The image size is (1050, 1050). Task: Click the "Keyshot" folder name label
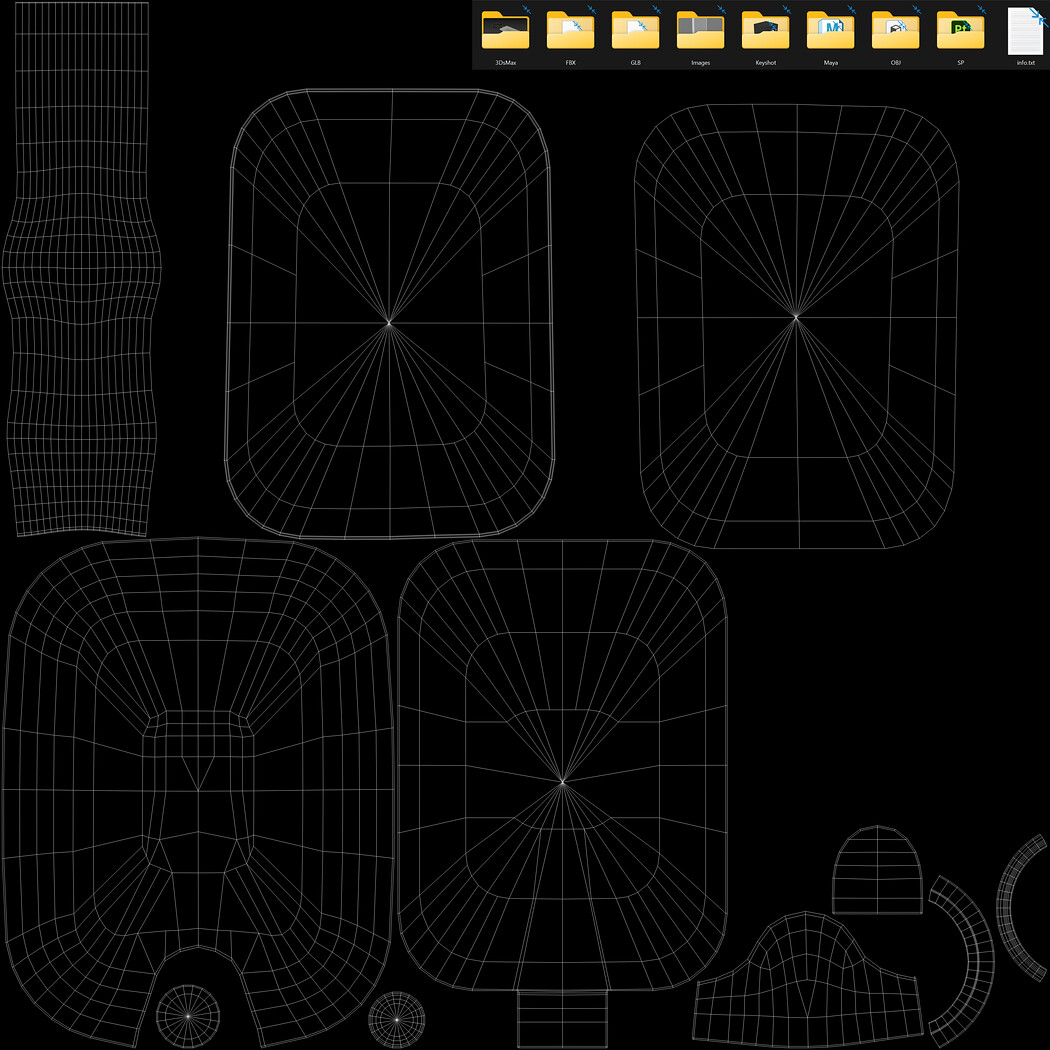coord(765,63)
